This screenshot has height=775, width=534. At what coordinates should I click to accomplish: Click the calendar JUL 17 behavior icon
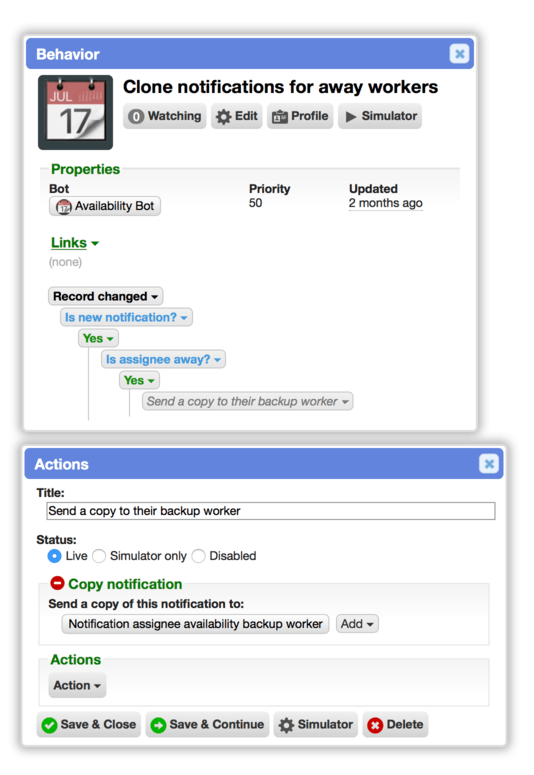point(75,113)
